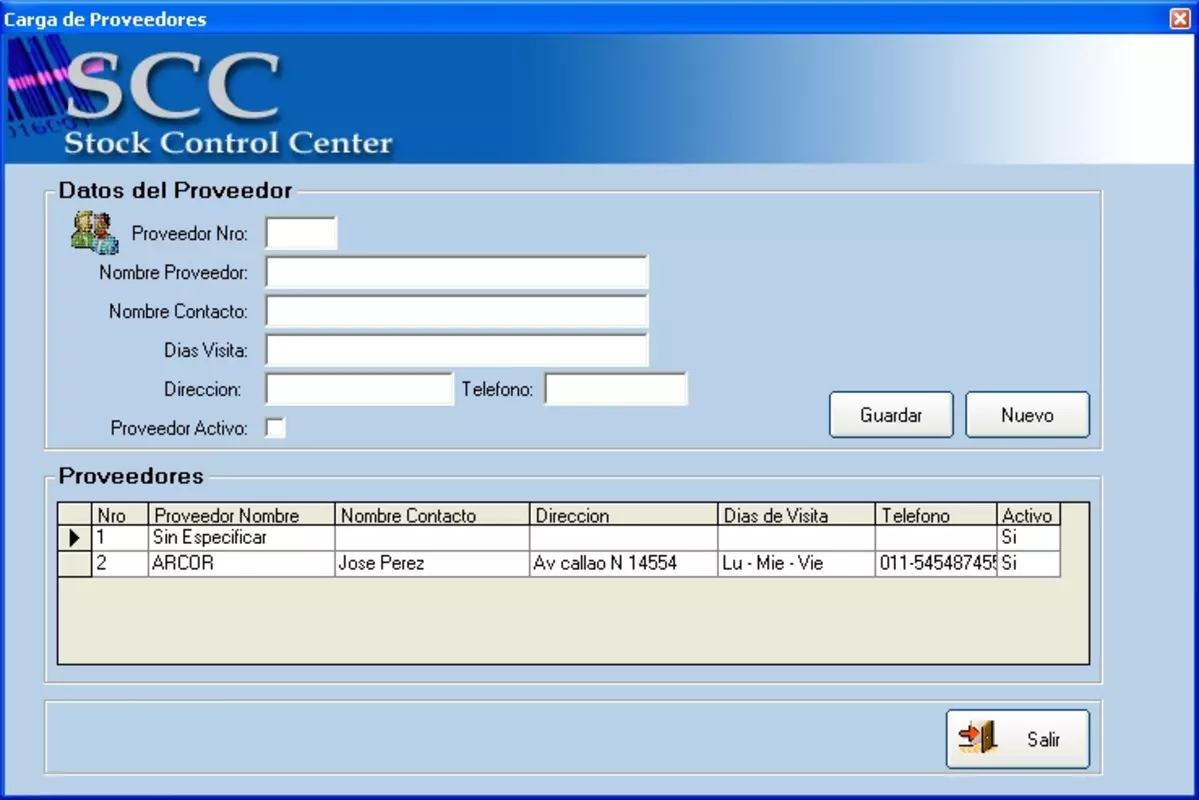1199x800 pixels.
Task: Click the empty Direccion cell of row 1
Action: tap(624, 538)
